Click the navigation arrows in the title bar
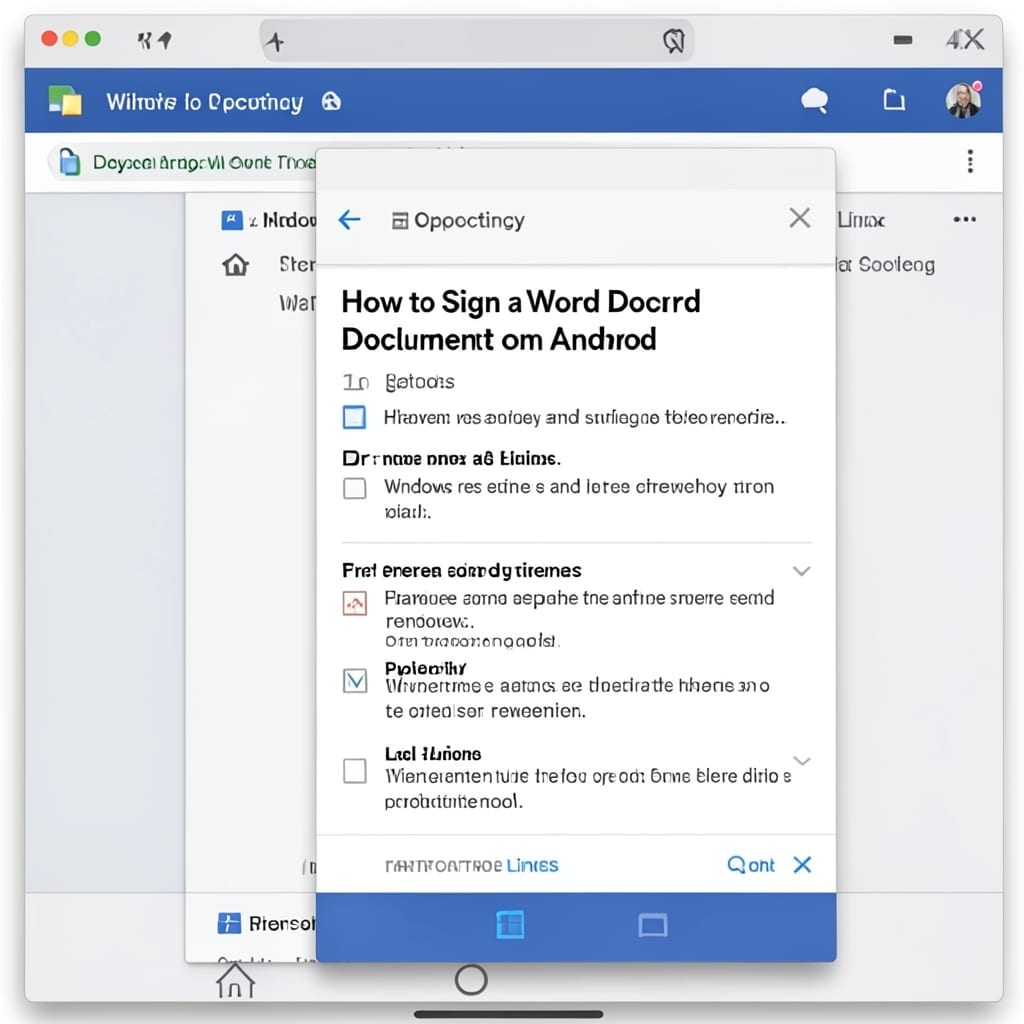The width and height of the screenshot is (1024, 1024). pos(154,40)
